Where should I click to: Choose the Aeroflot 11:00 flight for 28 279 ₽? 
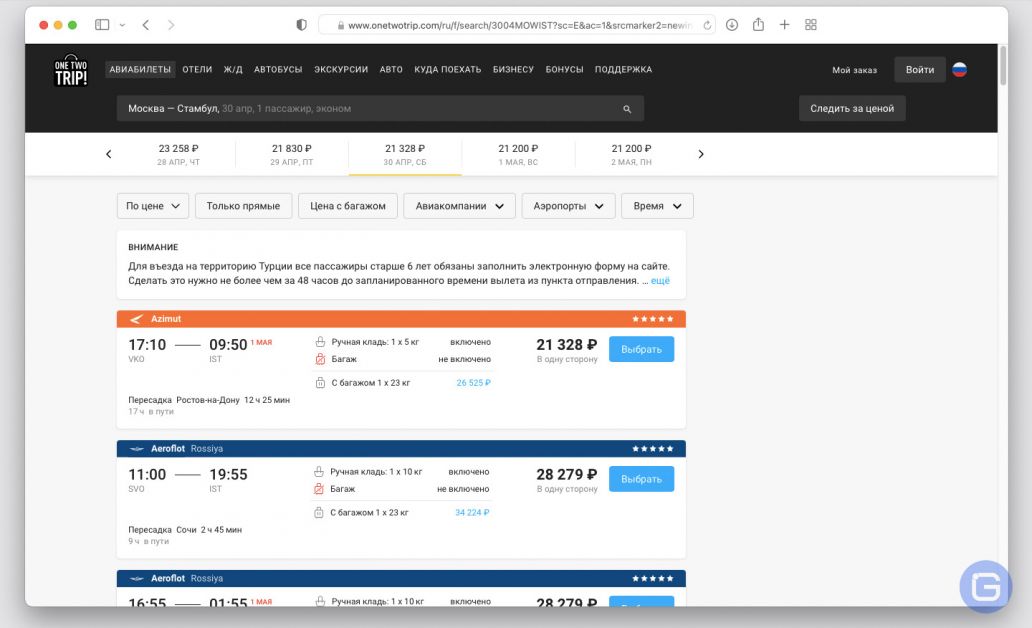tap(641, 479)
